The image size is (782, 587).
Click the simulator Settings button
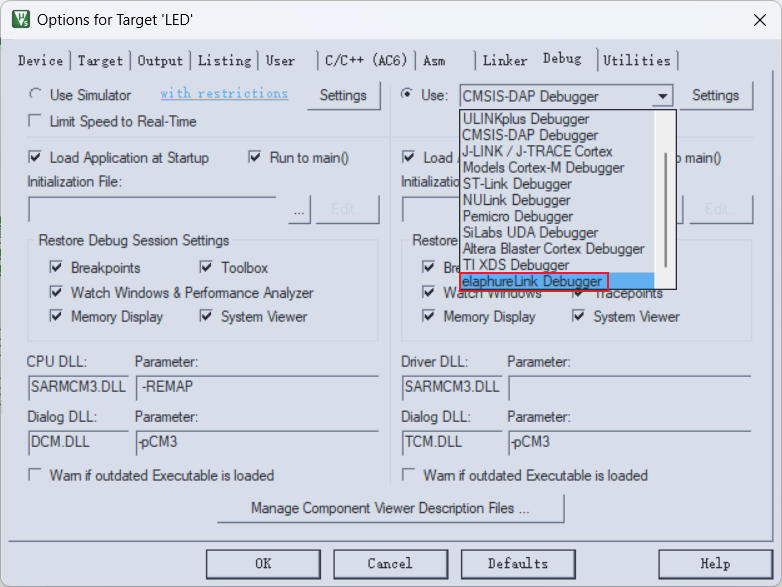pos(343,95)
